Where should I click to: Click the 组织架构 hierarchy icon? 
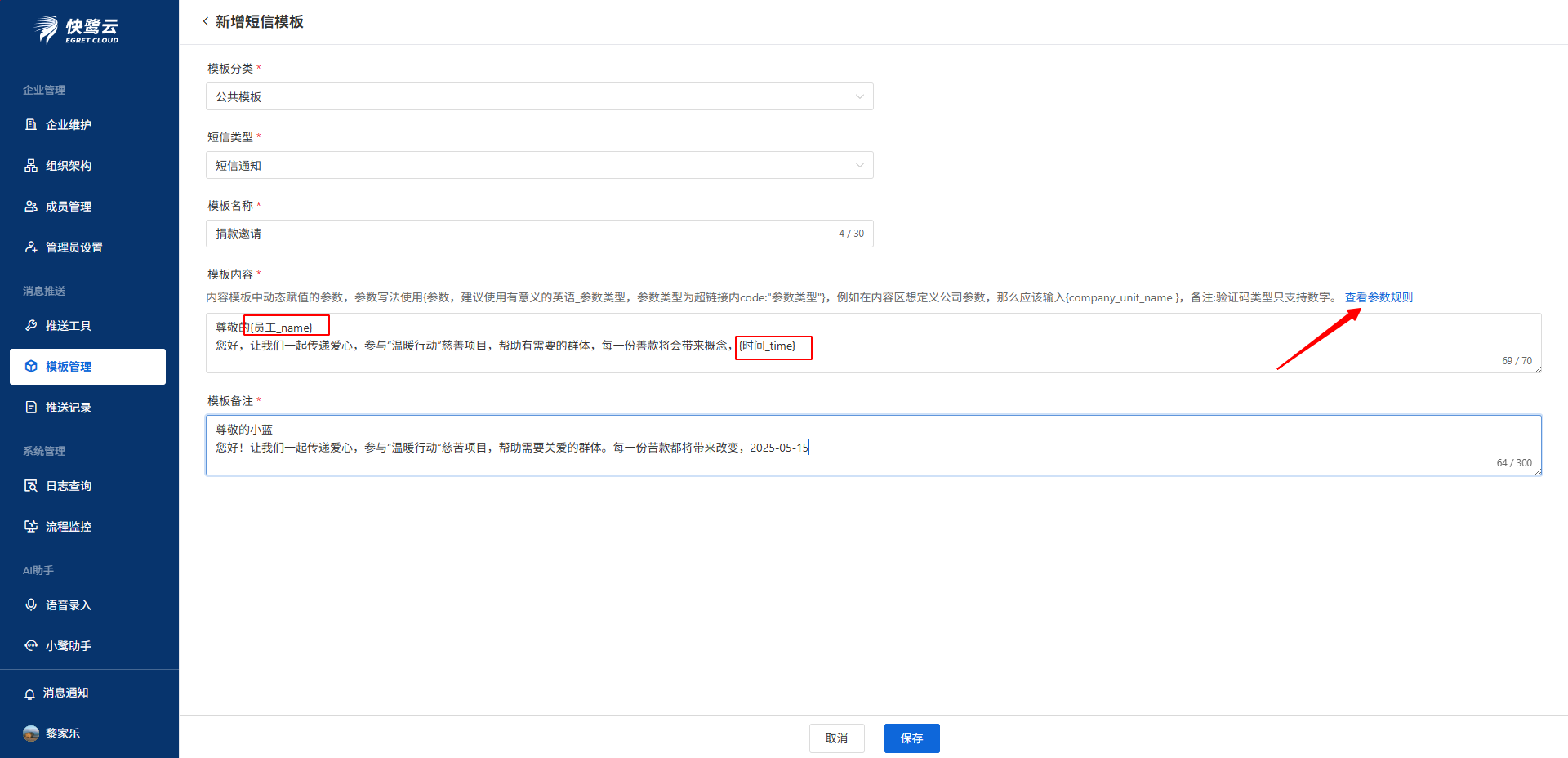pos(31,166)
